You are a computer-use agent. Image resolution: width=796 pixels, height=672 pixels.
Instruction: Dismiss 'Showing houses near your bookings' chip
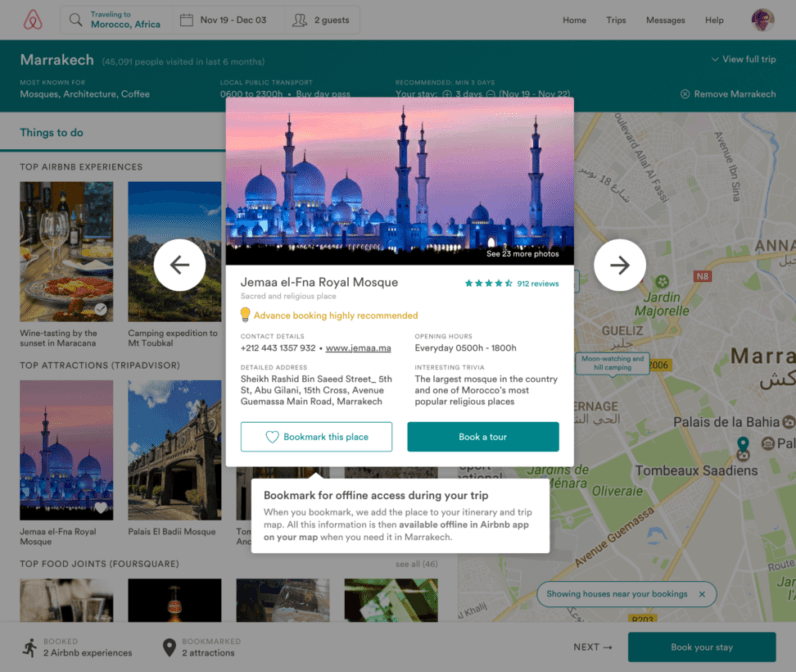click(x=702, y=594)
